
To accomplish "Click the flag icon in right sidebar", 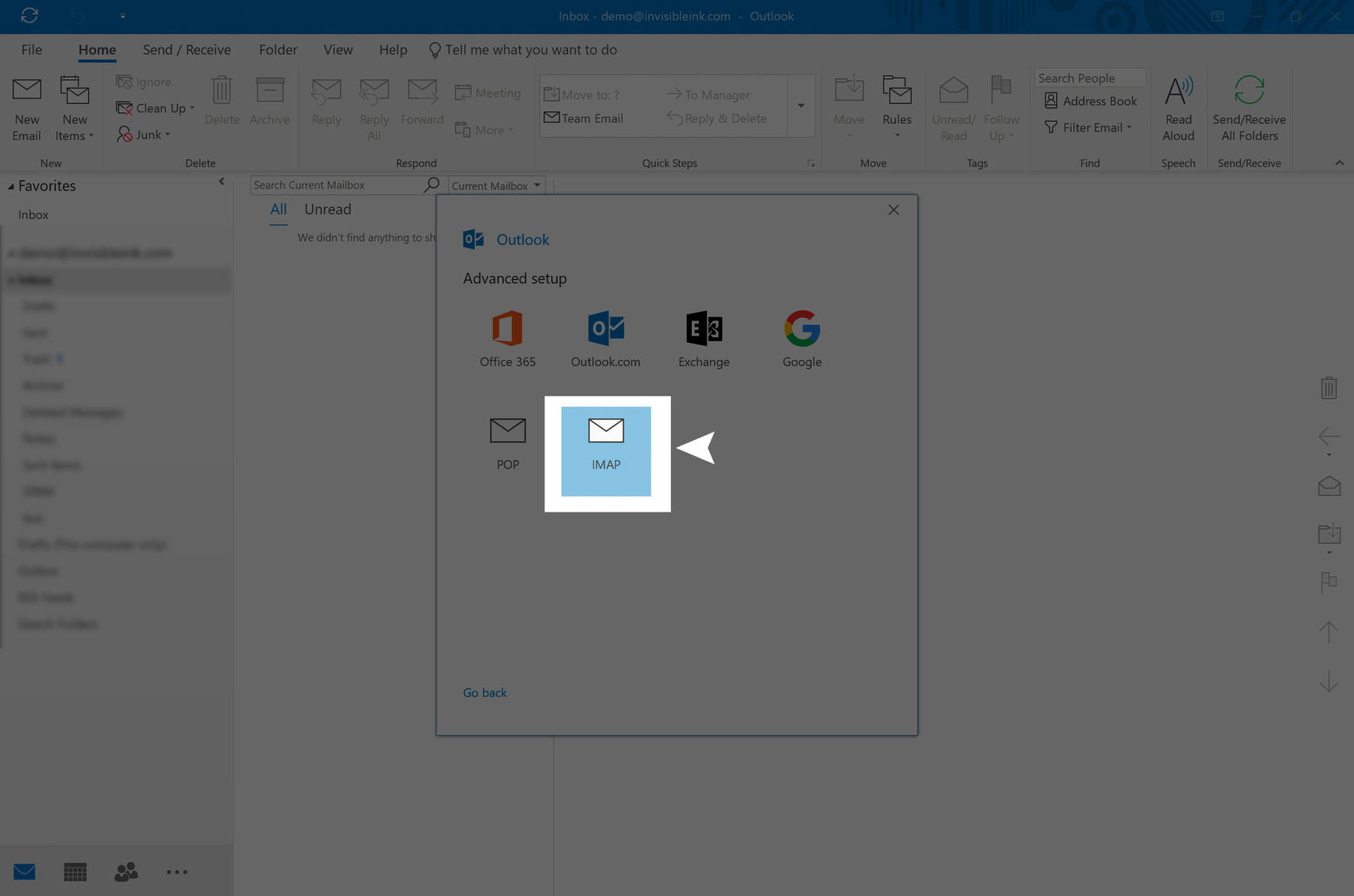I will point(1329,582).
